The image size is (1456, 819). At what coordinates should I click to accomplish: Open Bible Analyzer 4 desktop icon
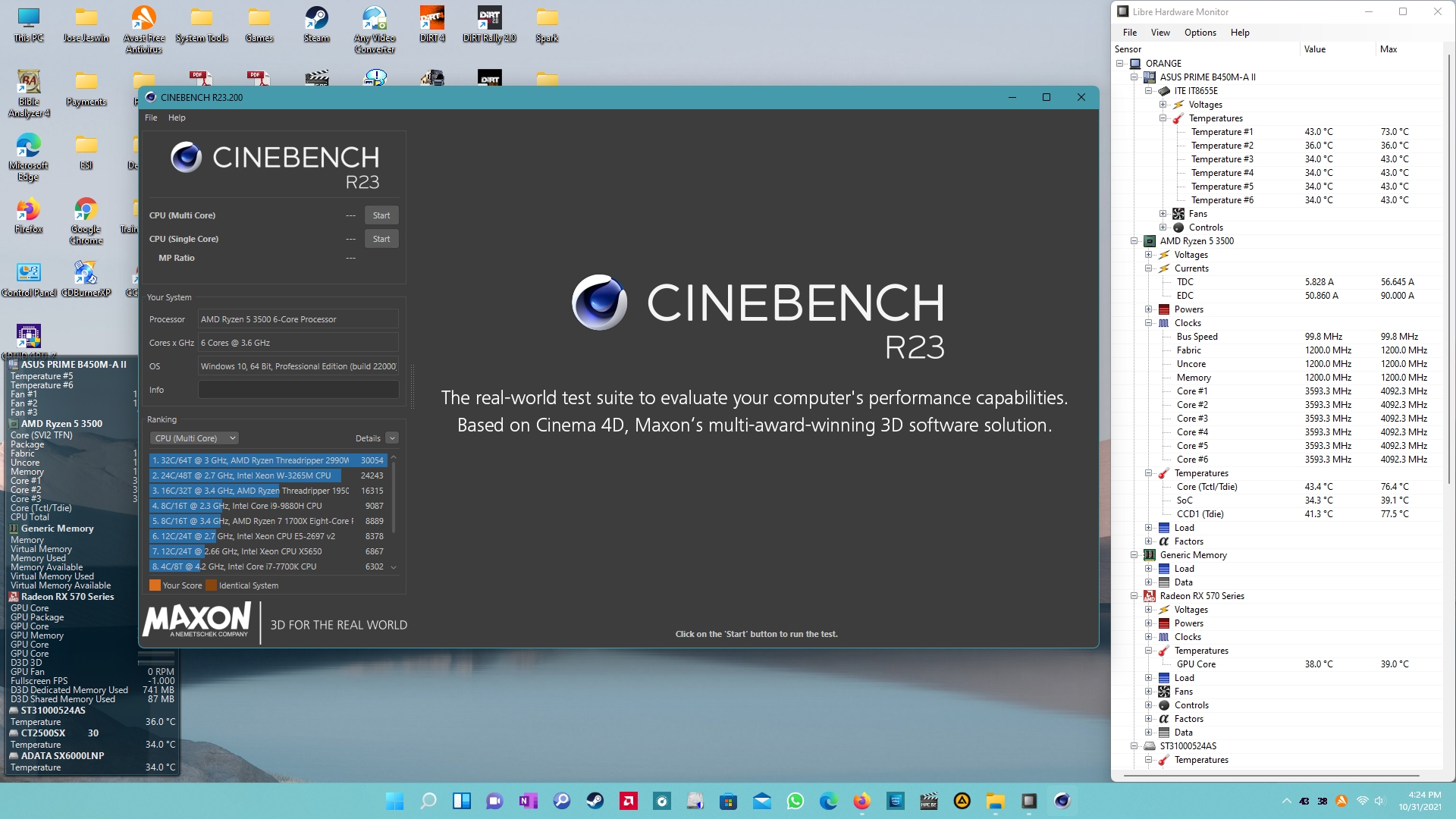(29, 94)
